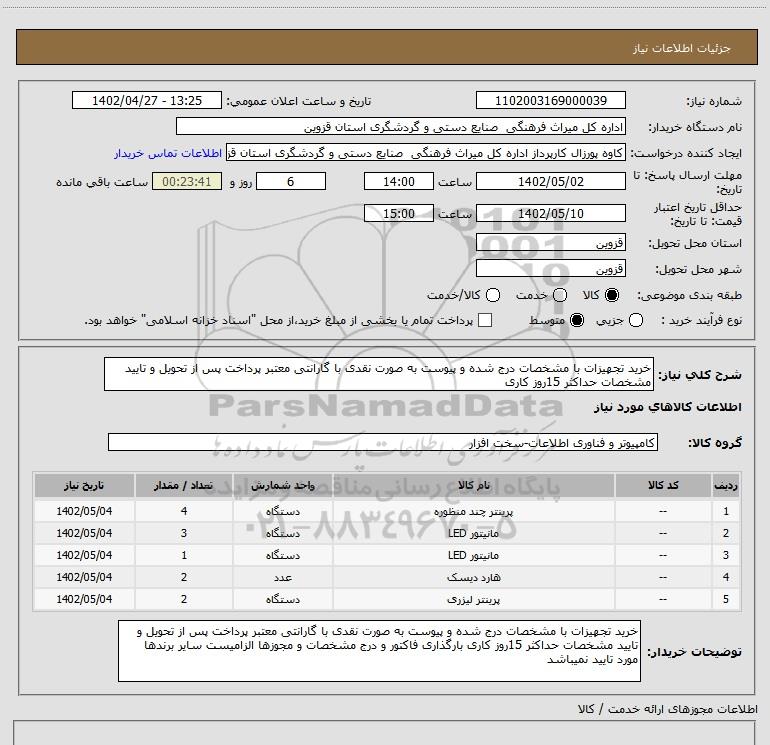Select the کالا radio button

point(612,295)
